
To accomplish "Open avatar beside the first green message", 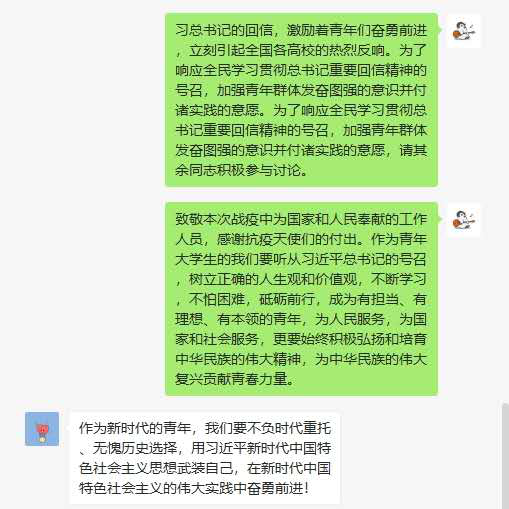I will pyautogui.click(x=464, y=31).
